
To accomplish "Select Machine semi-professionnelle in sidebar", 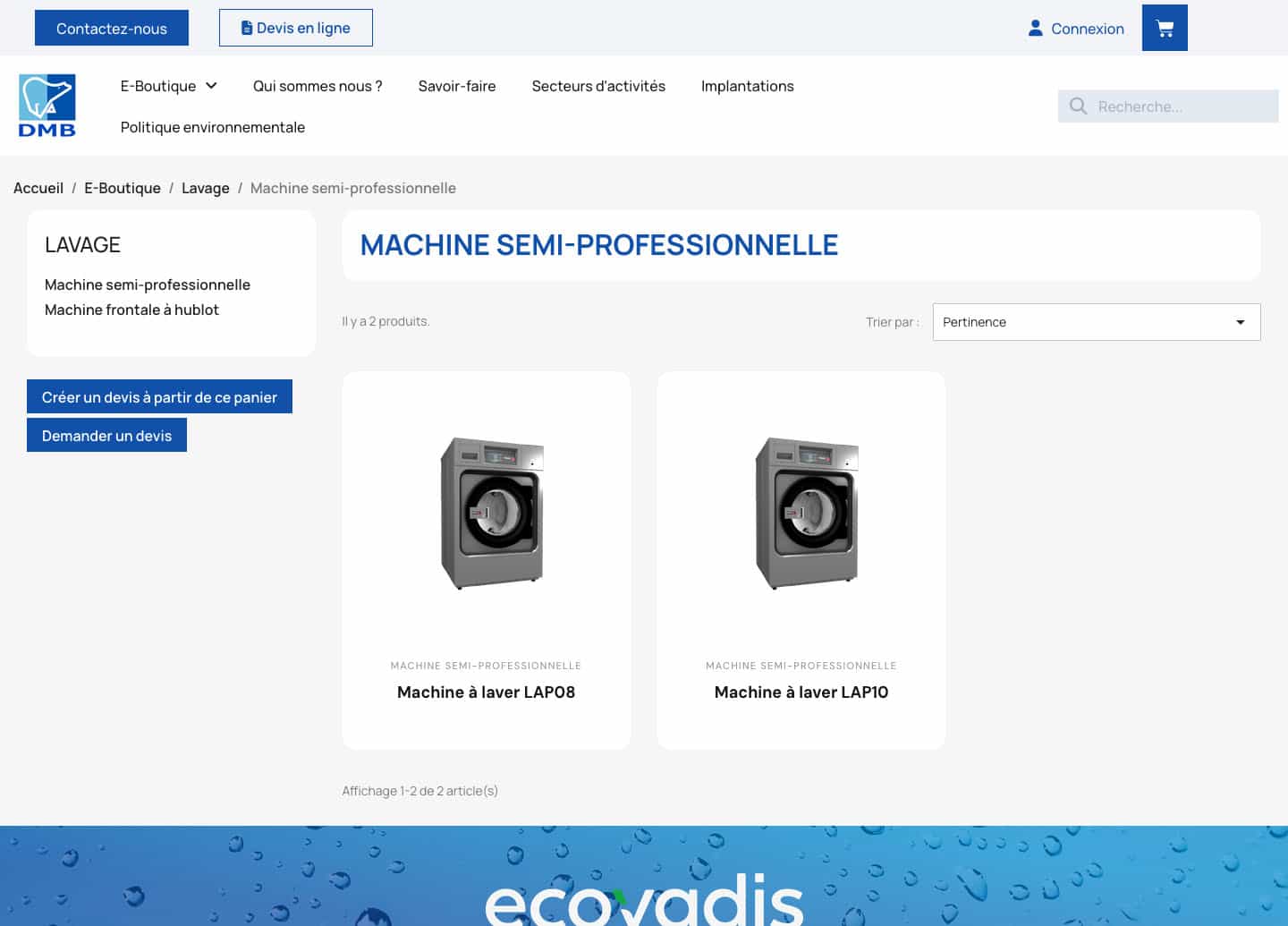I will click(x=148, y=285).
